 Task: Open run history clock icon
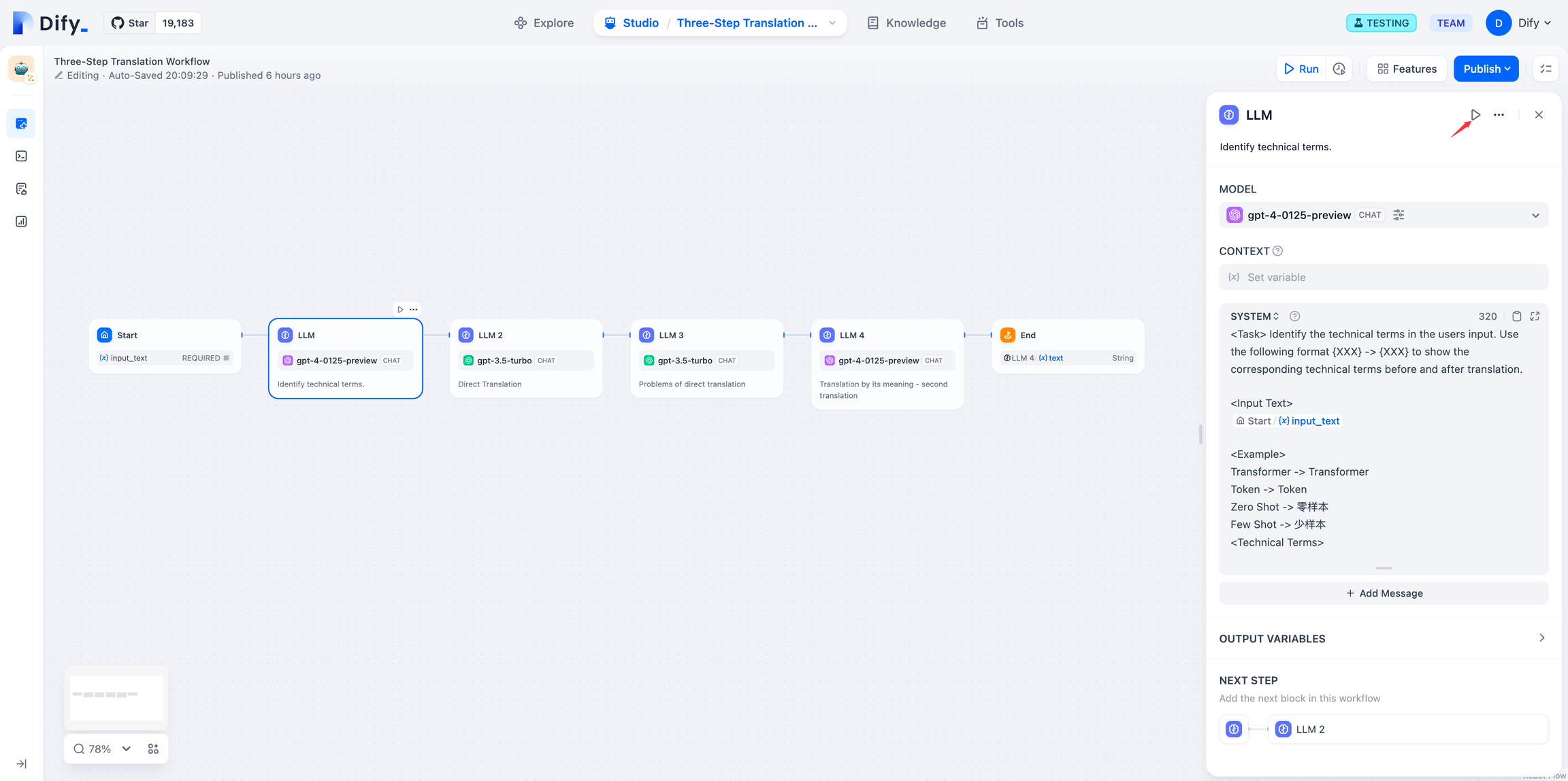[1339, 69]
